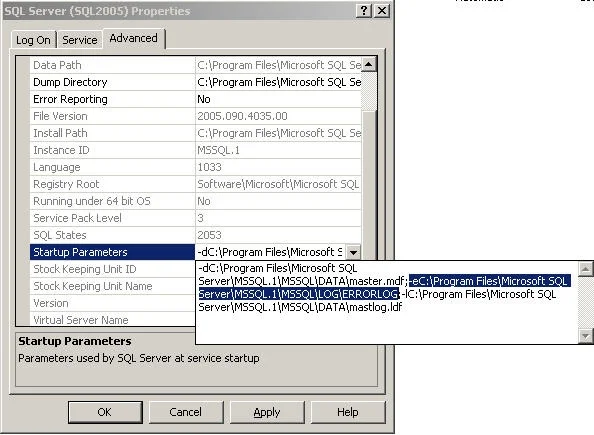Click the OK button

(105, 412)
